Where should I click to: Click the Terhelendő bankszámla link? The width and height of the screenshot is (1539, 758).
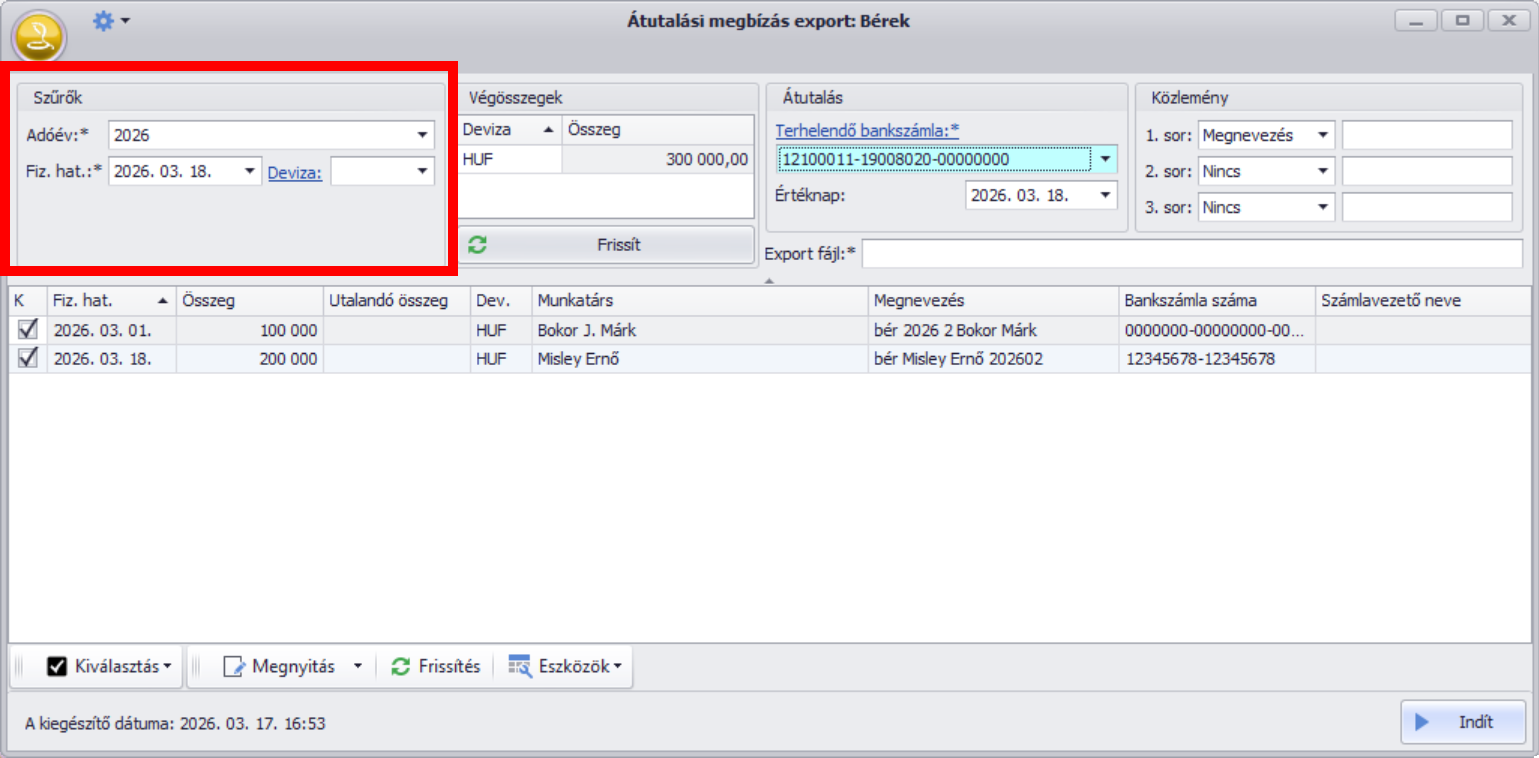click(x=867, y=130)
